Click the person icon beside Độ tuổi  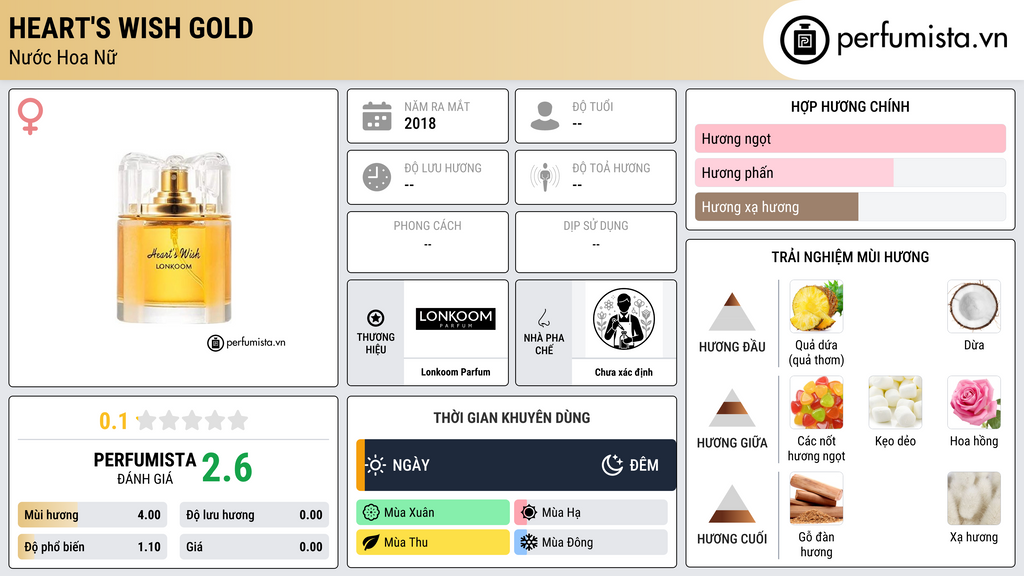[545, 116]
